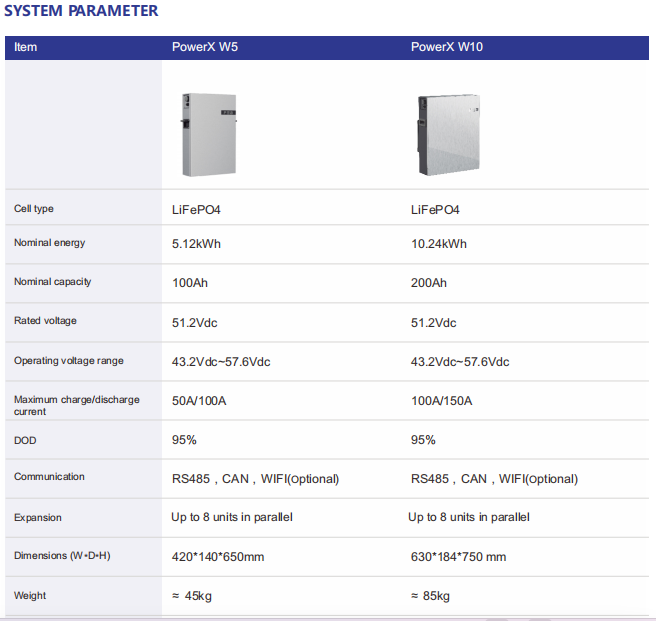Image resolution: width=656 pixels, height=621 pixels.
Task: Click the PowerX W5 column header
Action: click(x=205, y=46)
